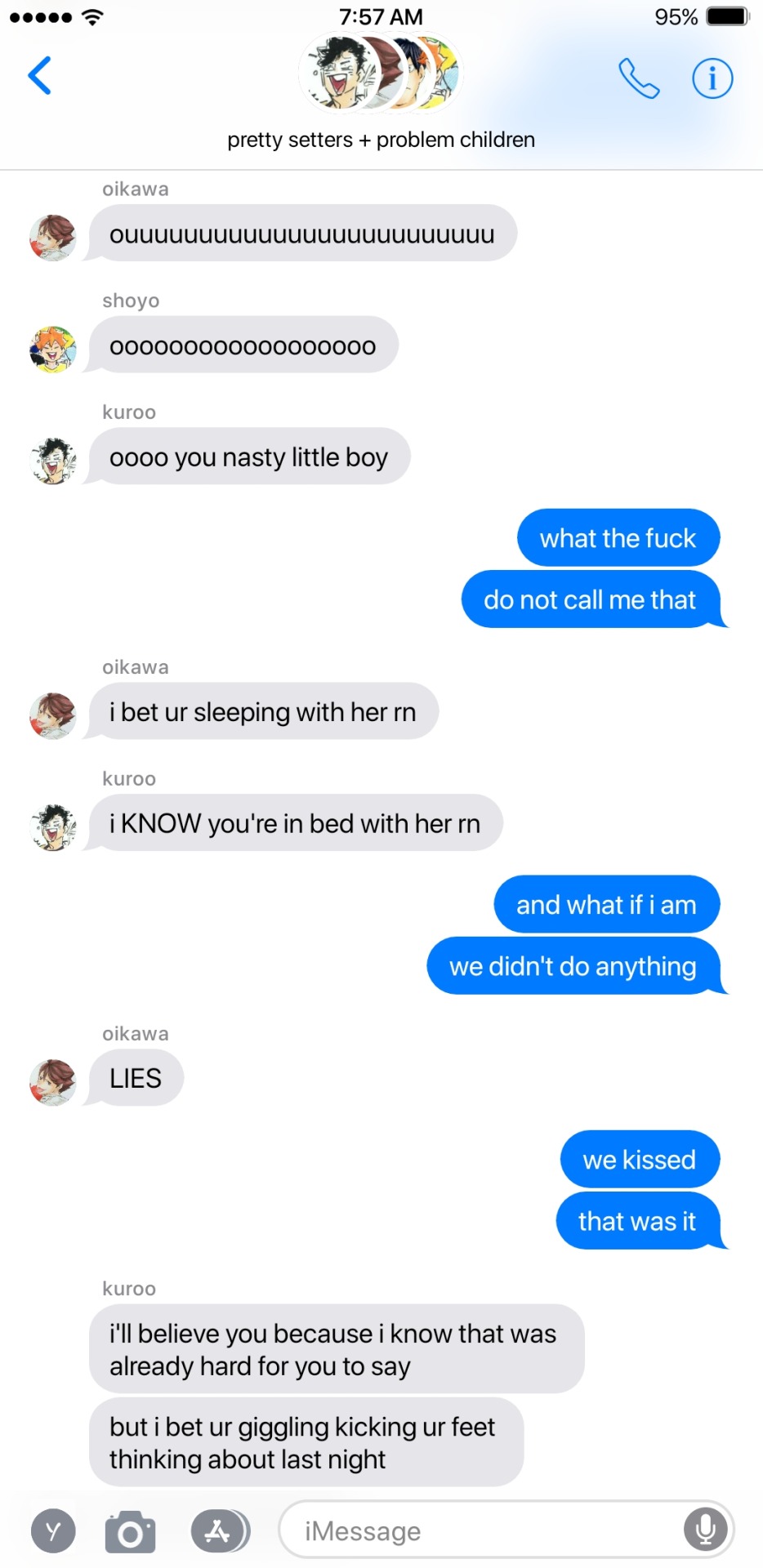Image resolution: width=763 pixels, height=1568 pixels.
Task: Tap the 'LIES' message bubble
Action: pos(136,1078)
